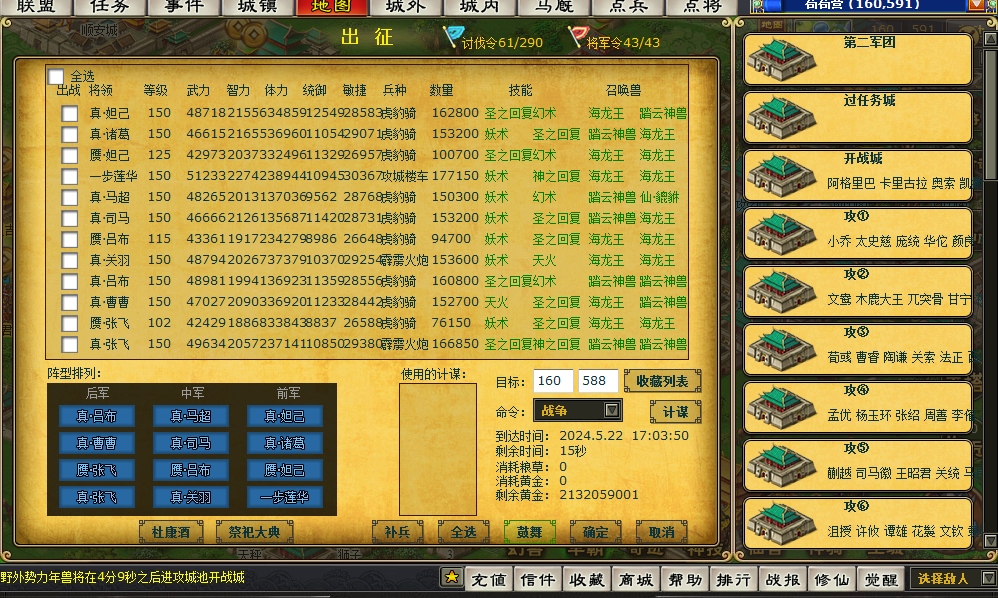This screenshot has height=598, width=998.
Task: Click the blue 讨伐令 flag icon
Action: [x=453, y=36]
